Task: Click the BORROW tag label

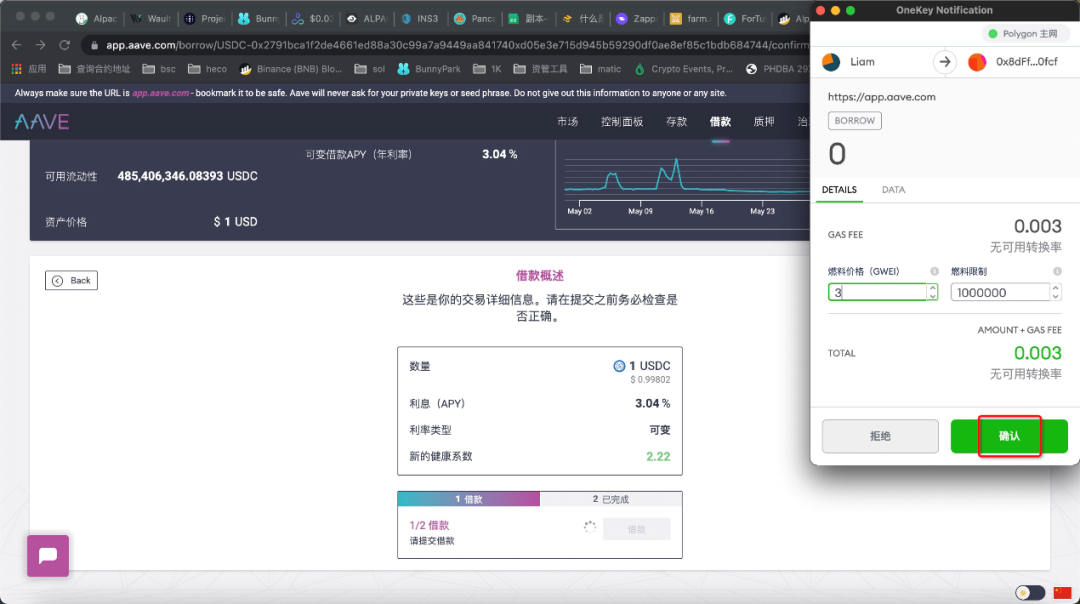Action: click(x=855, y=121)
